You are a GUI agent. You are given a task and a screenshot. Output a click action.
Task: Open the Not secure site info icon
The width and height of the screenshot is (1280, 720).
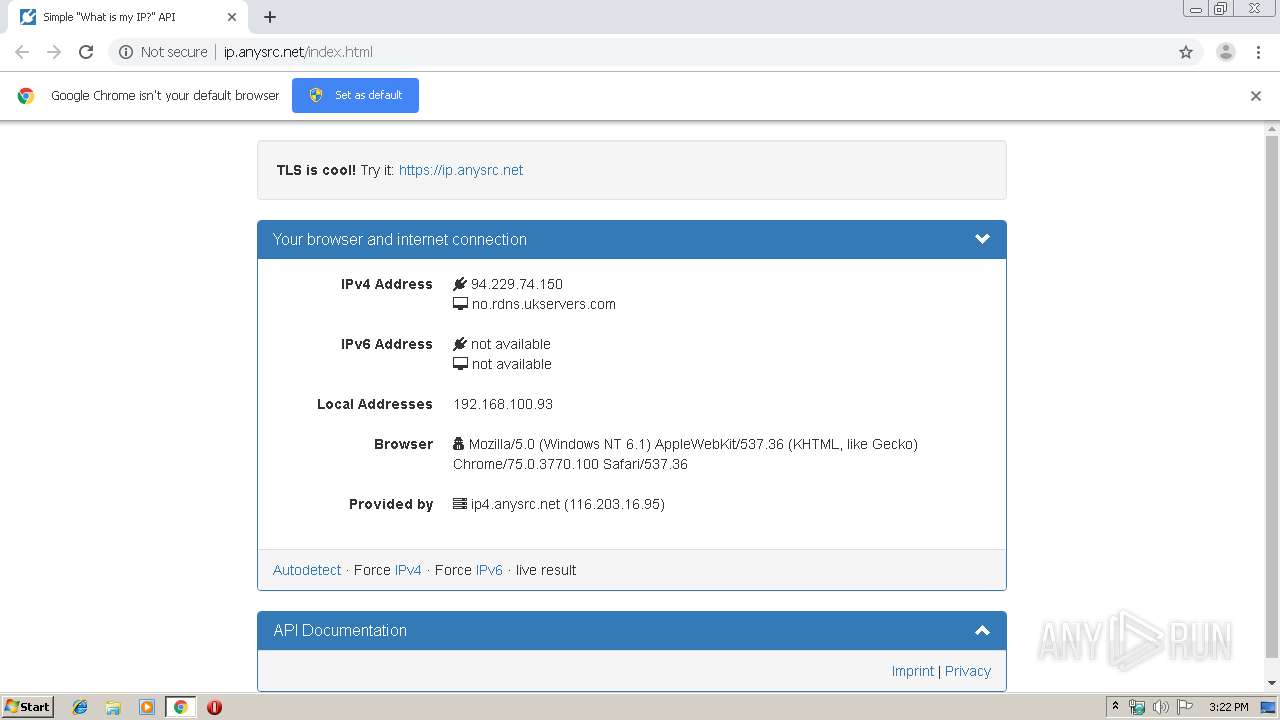click(x=126, y=52)
